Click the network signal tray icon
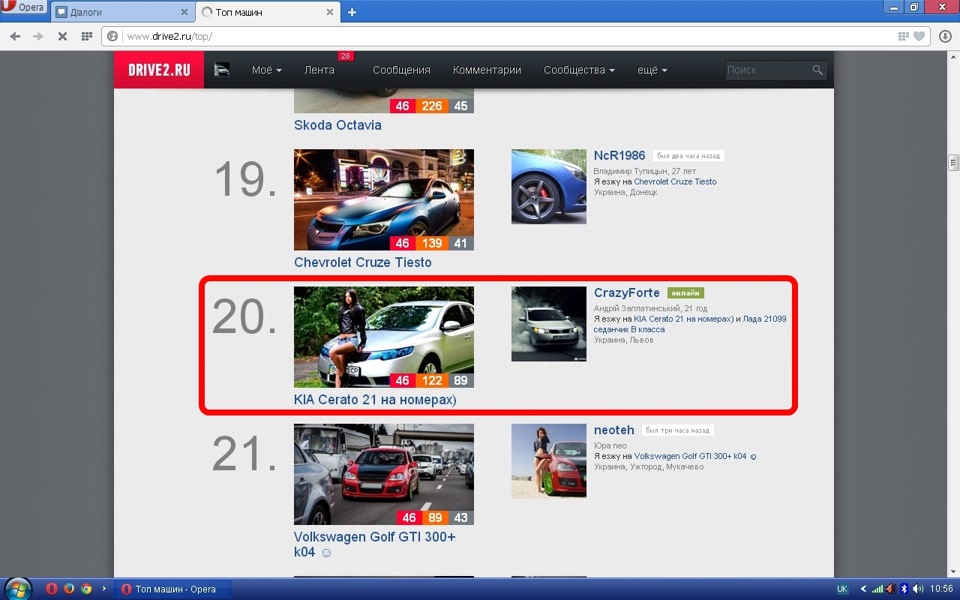 tap(877, 589)
